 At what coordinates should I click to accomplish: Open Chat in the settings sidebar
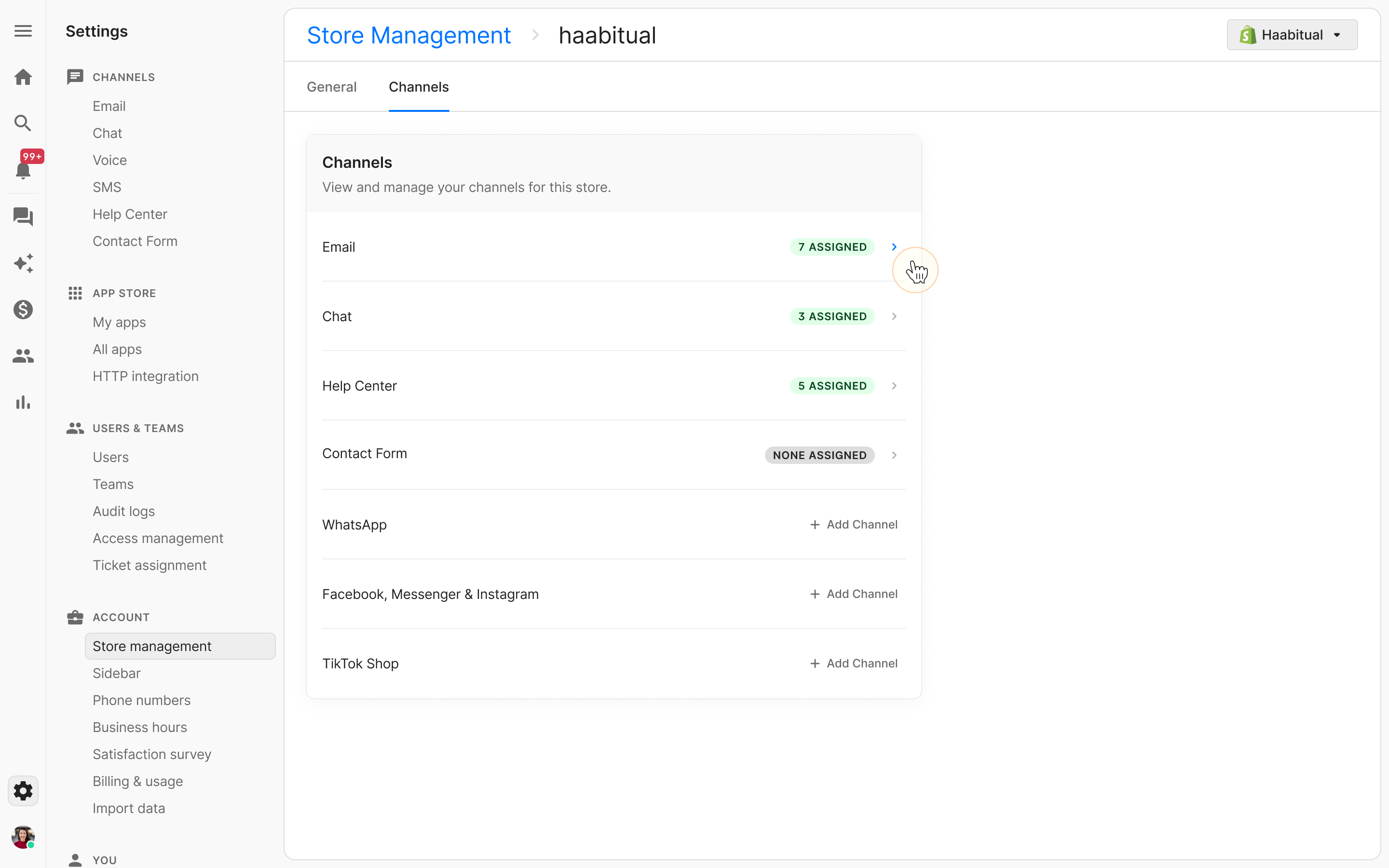click(108, 133)
